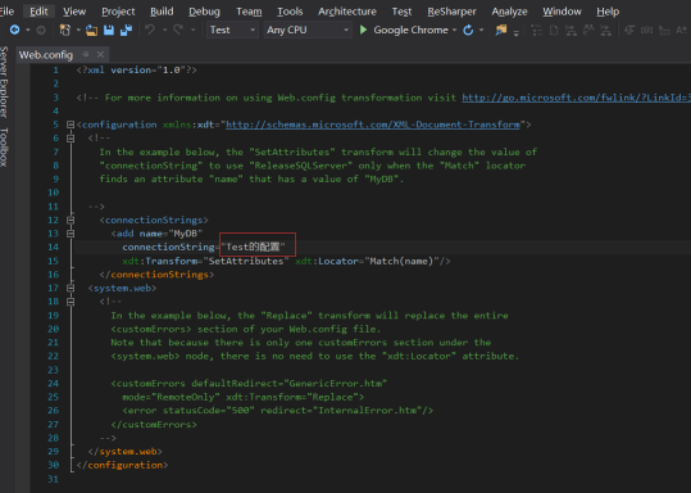692x493 pixels.
Task: Click the xdt:Transform="SetAttributes" text on line 15
Action: [x=205, y=261]
